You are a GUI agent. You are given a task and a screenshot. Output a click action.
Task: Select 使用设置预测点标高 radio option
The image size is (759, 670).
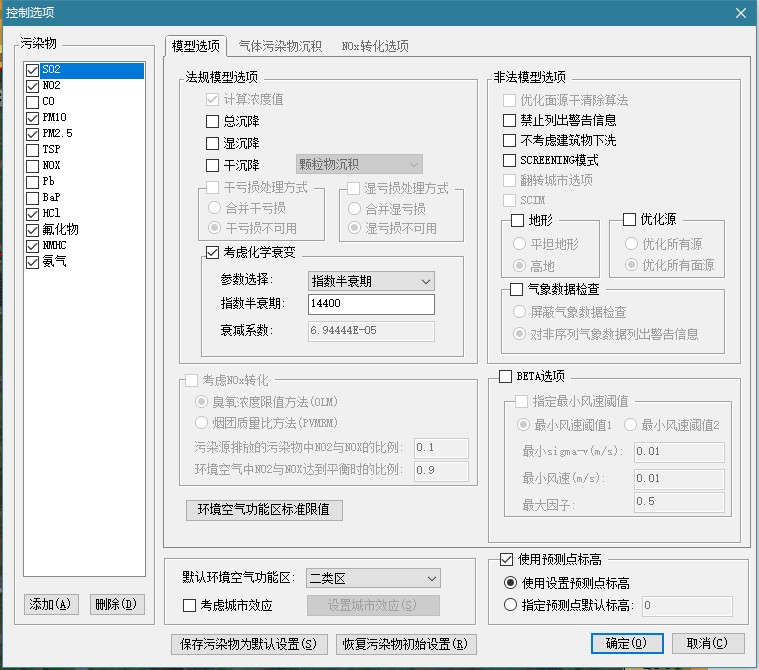pyautogui.click(x=511, y=583)
